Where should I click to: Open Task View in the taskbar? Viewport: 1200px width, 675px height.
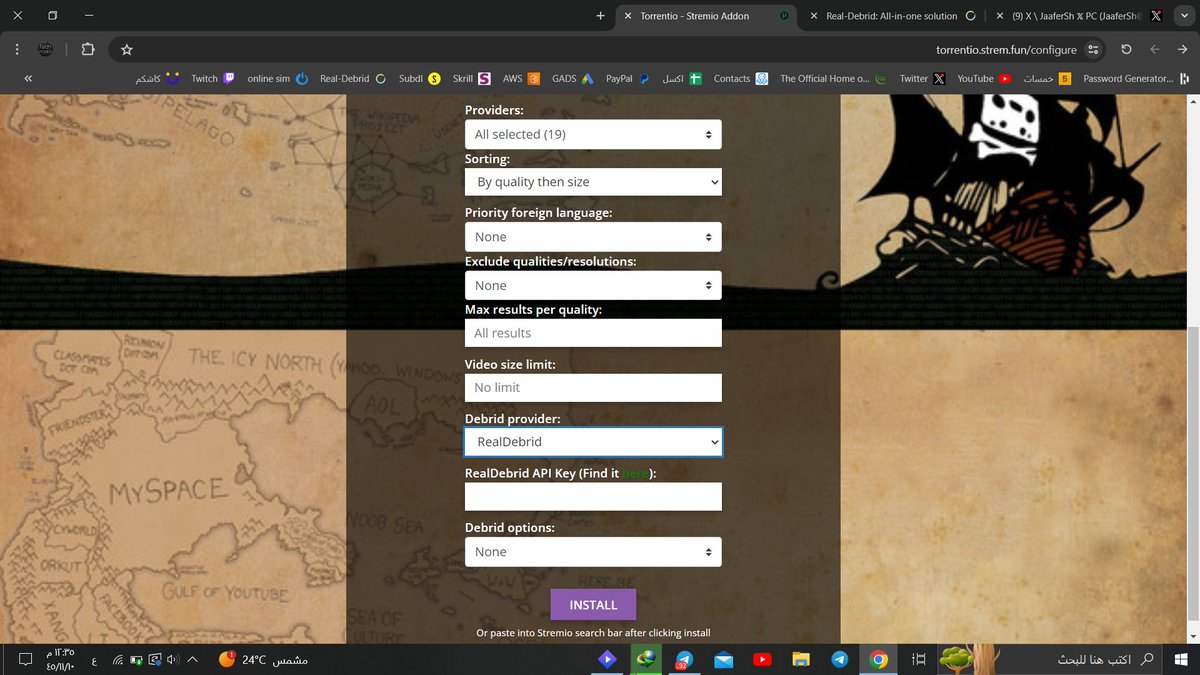click(918, 659)
